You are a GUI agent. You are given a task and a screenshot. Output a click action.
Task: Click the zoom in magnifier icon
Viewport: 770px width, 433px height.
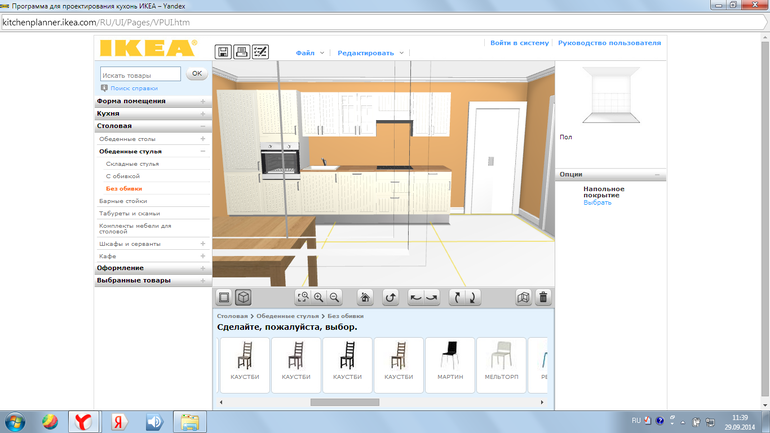tap(319, 297)
